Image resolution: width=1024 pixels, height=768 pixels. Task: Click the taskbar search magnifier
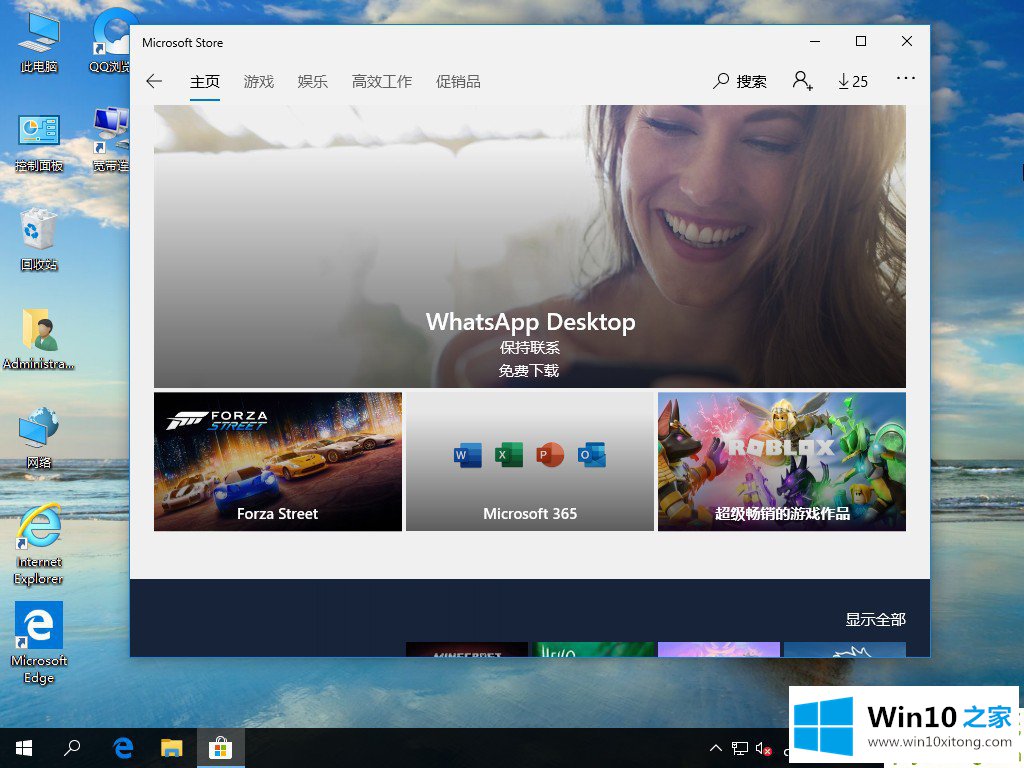pos(72,748)
